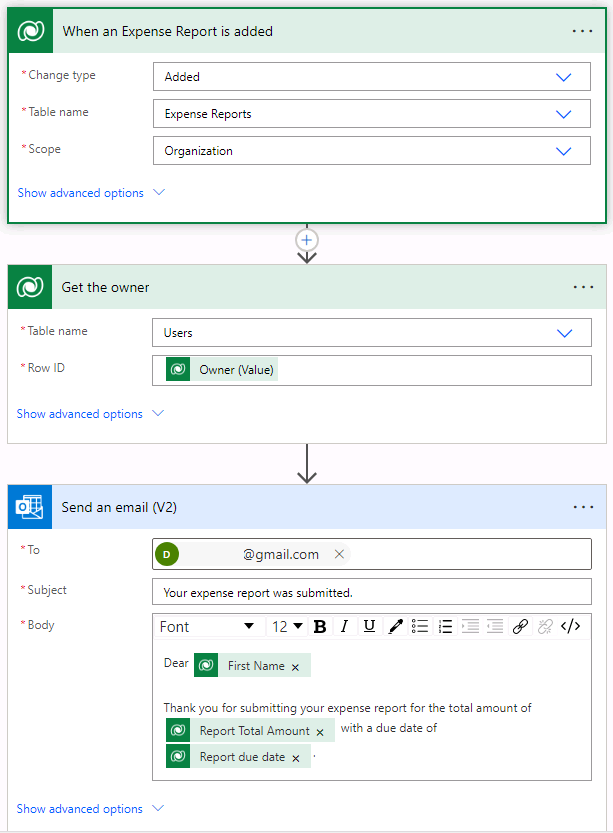Insert a hyperlink with the link icon
Screen dimensions: 613x833
pyautogui.click(x=520, y=626)
